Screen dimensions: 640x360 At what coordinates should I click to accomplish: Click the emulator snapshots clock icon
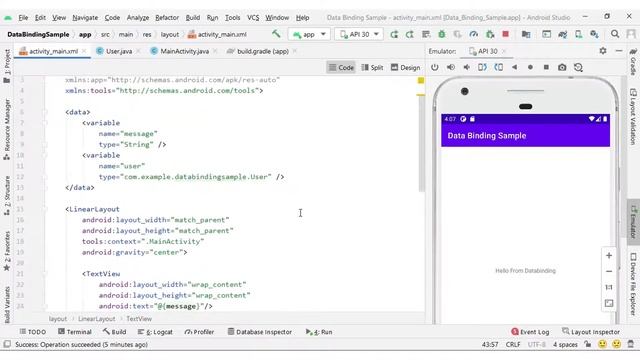pyautogui.click(x=578, y=67)
